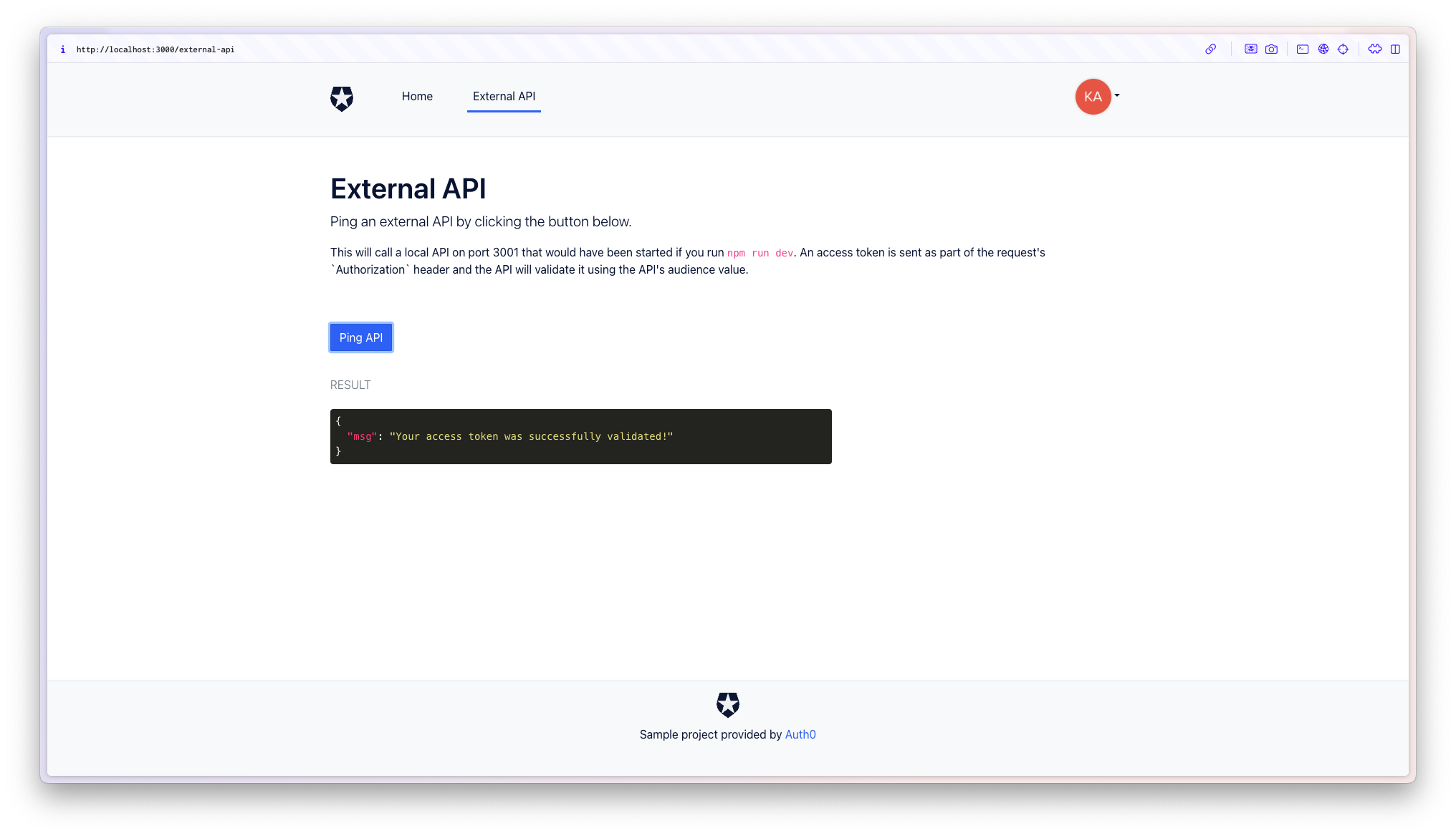Click the Auth0 shield logo in footer
This screenshot has width=1456, height=836.
tap(727, 704)
